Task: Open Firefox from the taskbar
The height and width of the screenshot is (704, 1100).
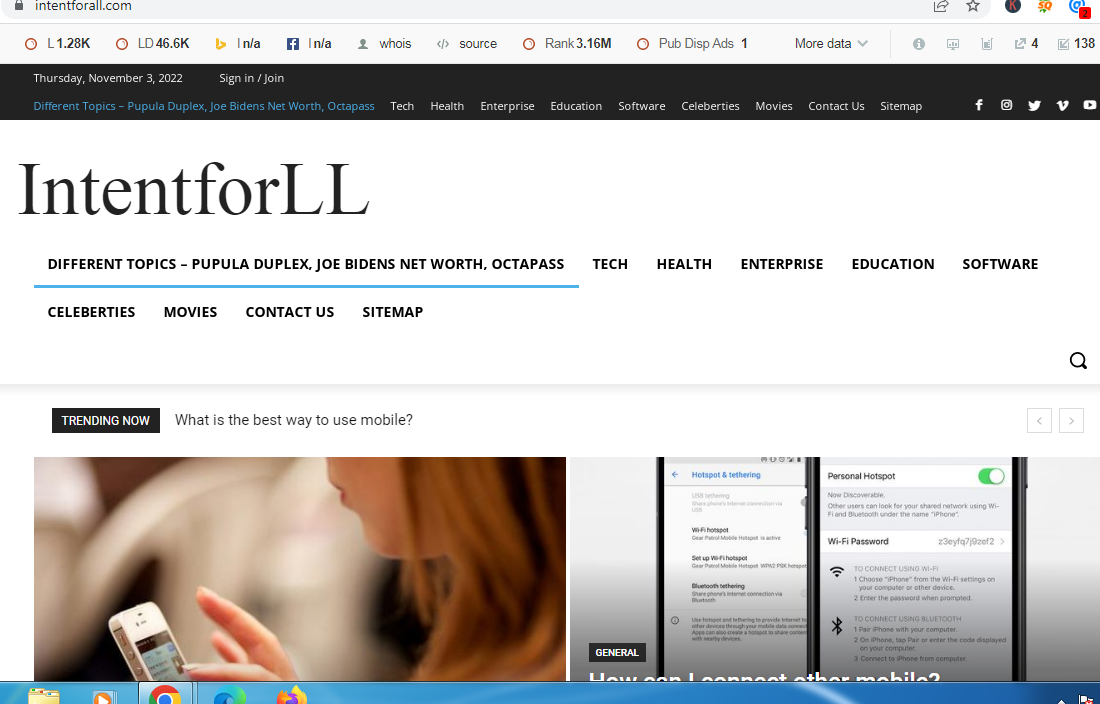Action: point(292,696)
